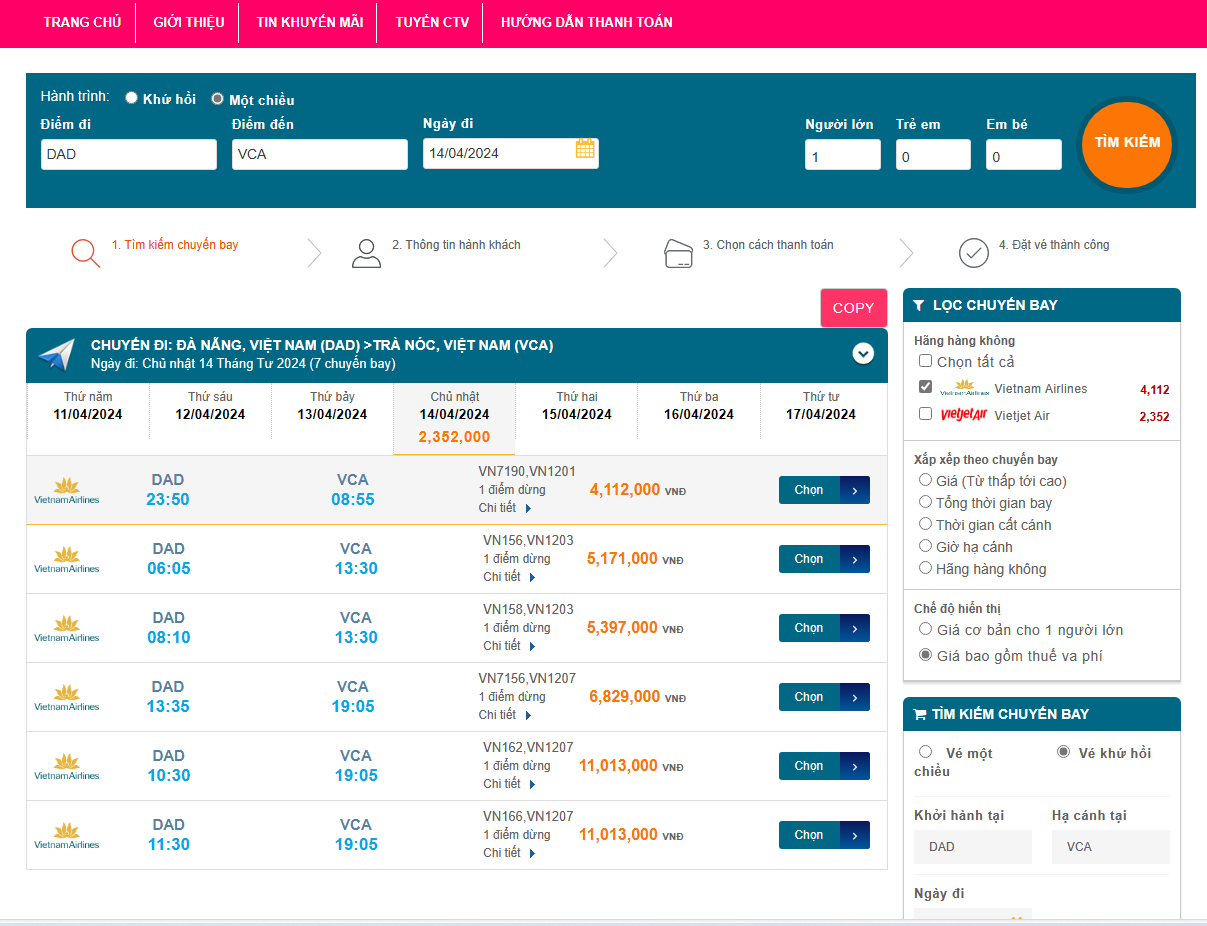The height and width of the screenshot is (926, 1207).
Task: Open the departure date calendar icon
Action: 585,149
